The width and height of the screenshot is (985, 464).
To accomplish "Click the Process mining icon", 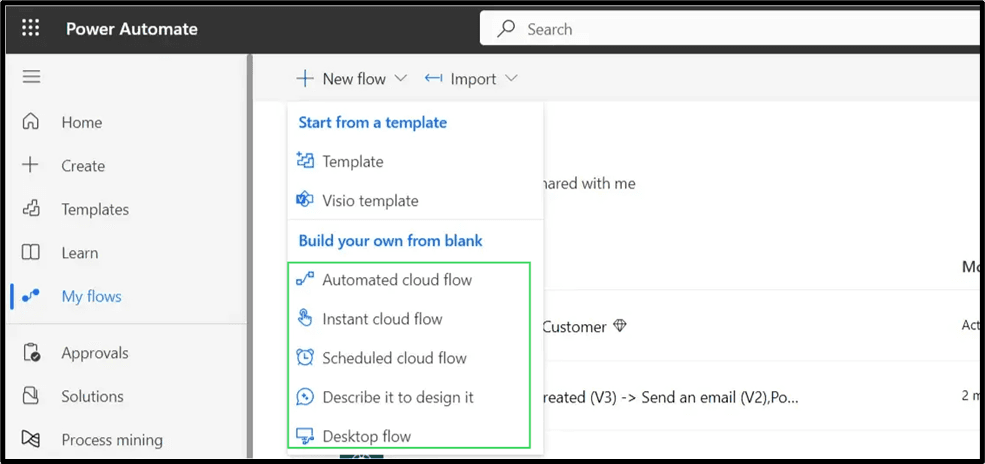I will pyautogui.click(x=31, y=439).
